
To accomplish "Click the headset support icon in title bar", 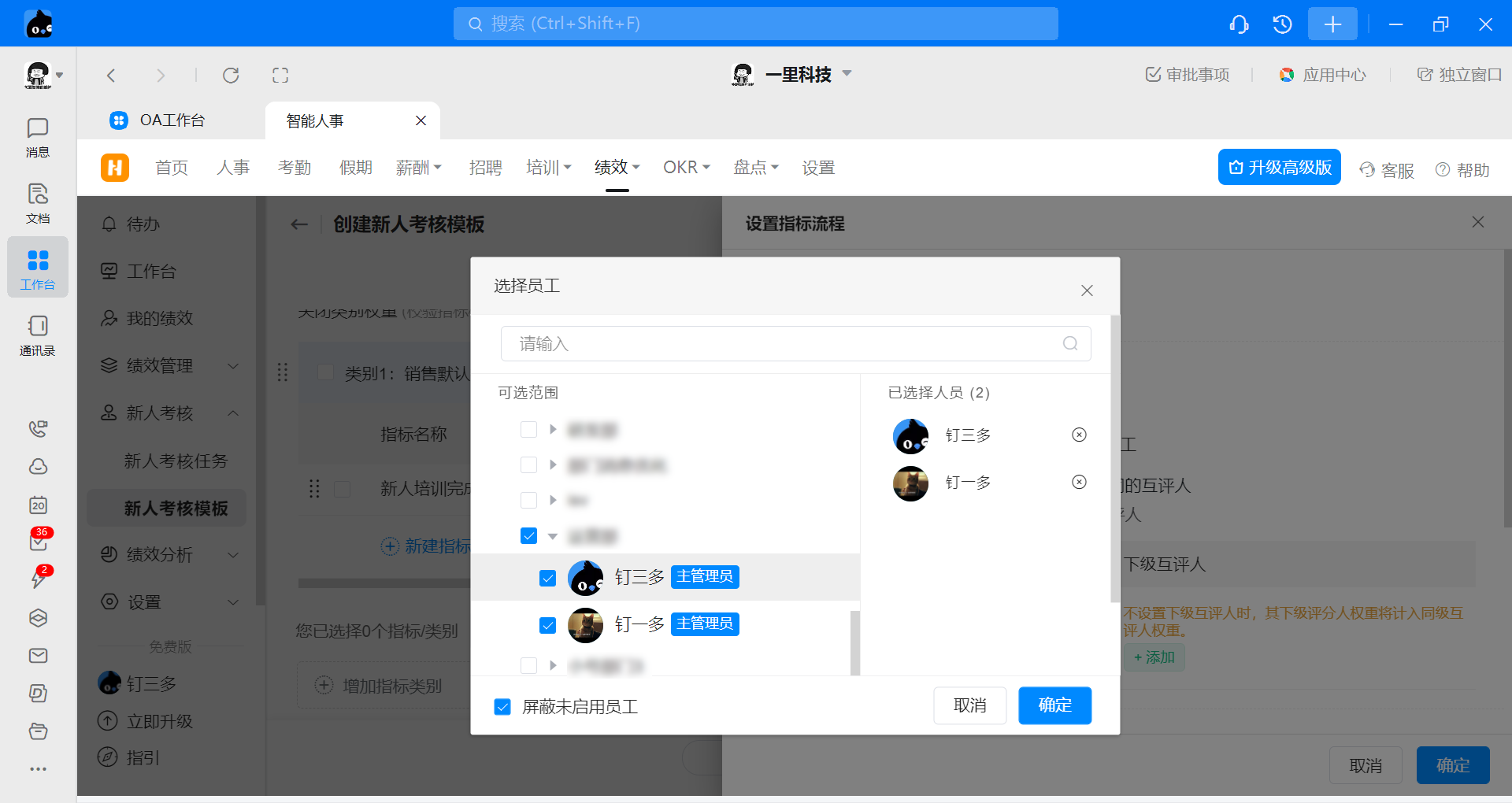I will (1239, 24).
